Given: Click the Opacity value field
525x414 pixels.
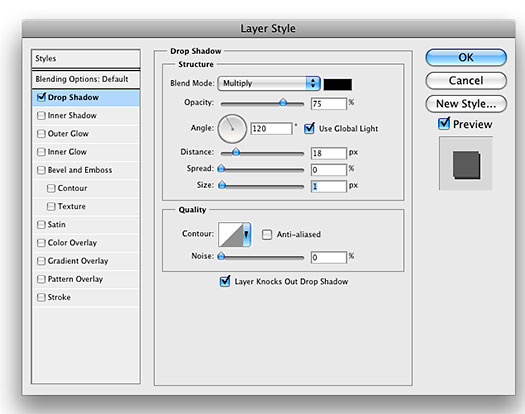Looking at the screenshot, I should coord(328,104).
